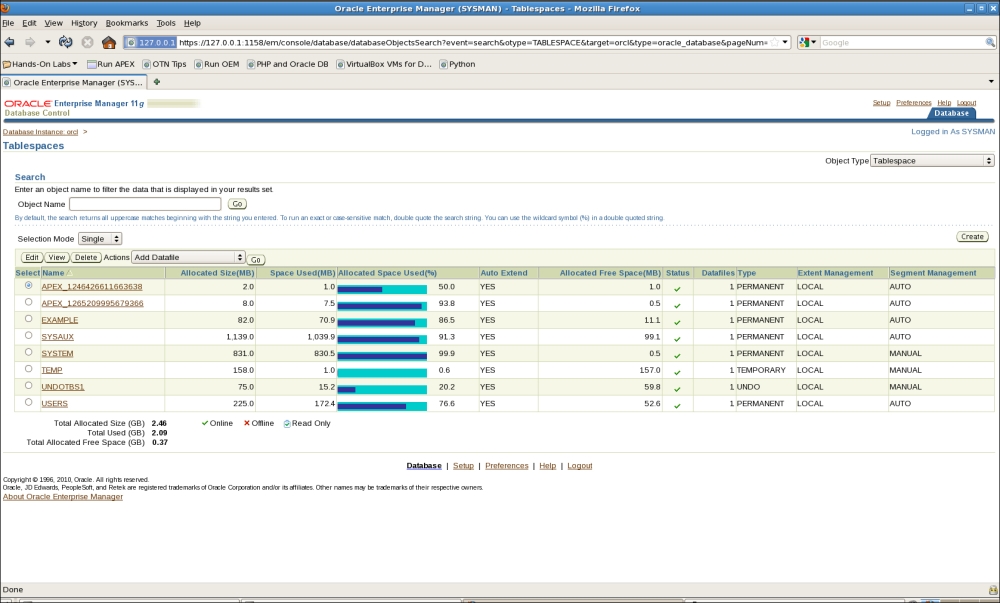Open the Edit menu
1000x603 pixels.
pyautogui.click(x=29, y=23)
